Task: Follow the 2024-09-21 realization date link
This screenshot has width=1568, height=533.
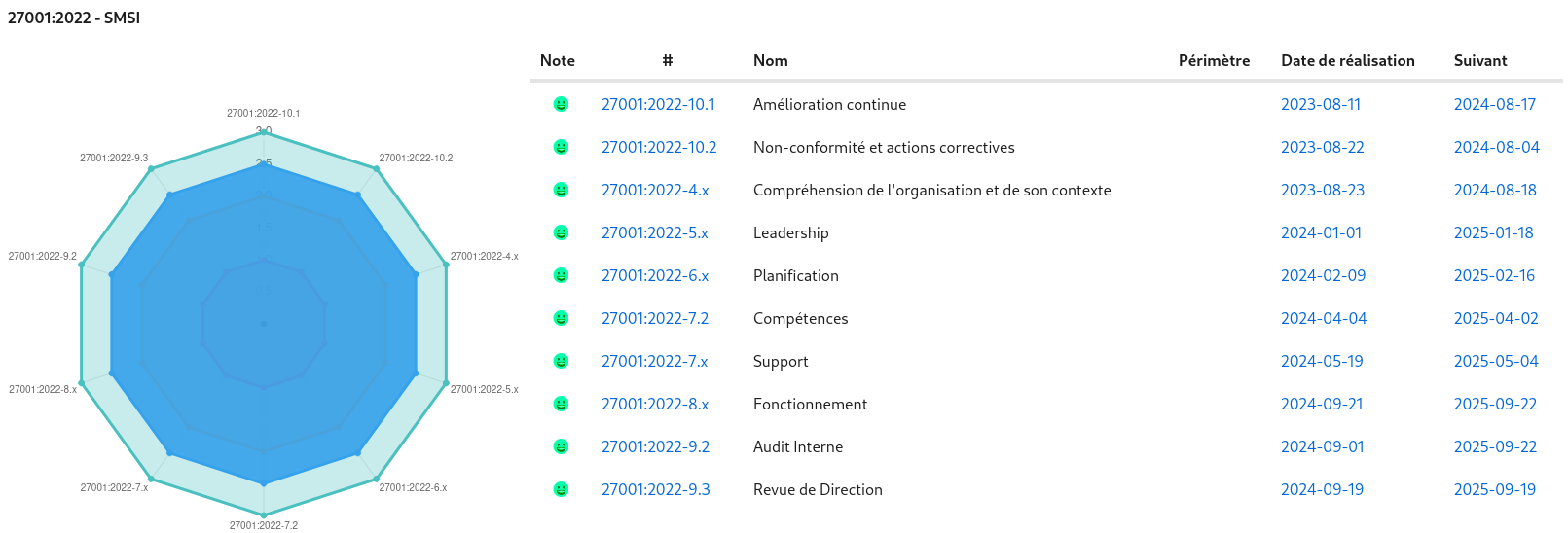Action: pyautogui.click(x=1322, y=404)
